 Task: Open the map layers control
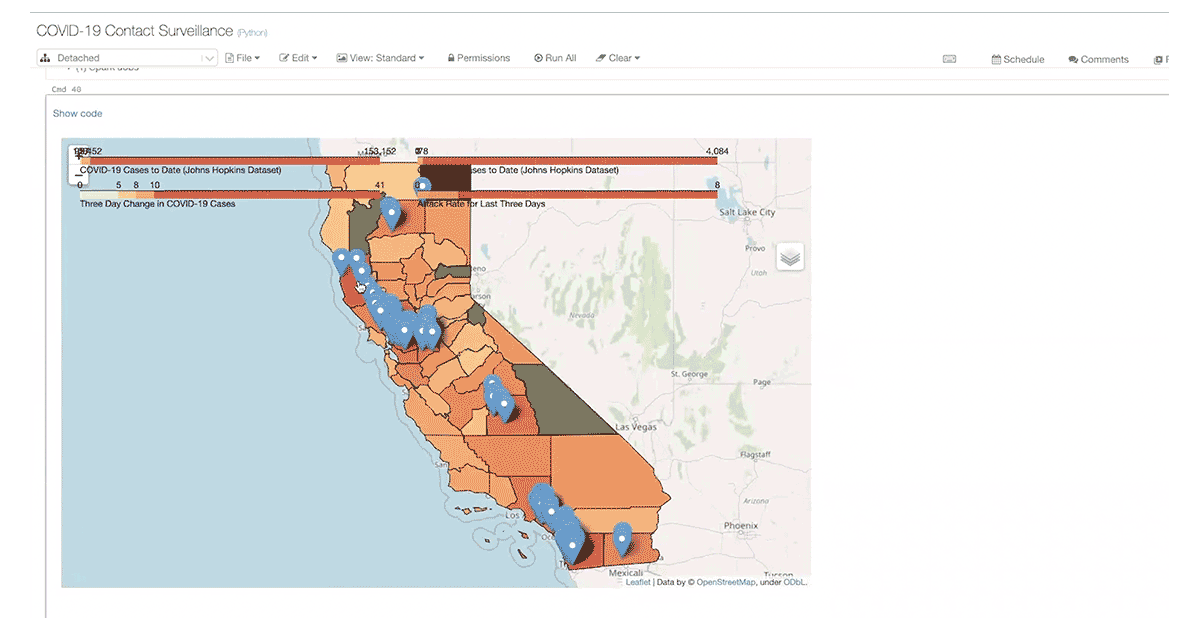point(790,257)
